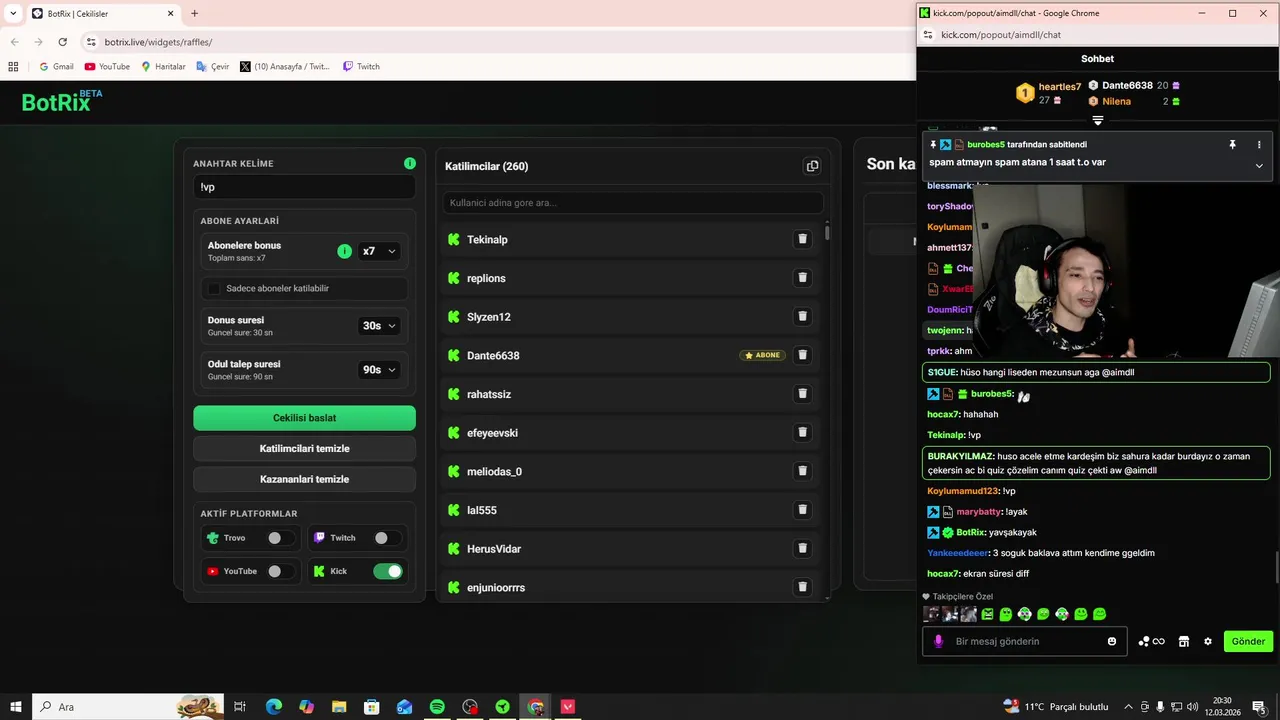Open Spotify from the taskbar
Screen dimensions: 1280x720
pos(437,707)
